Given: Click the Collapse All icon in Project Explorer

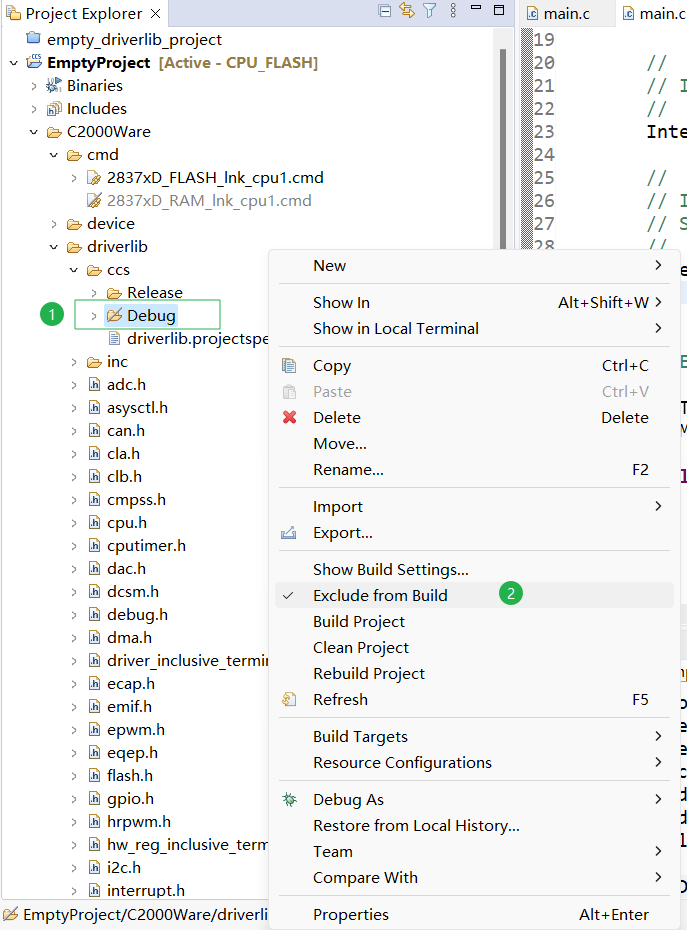Looking at the screenshot, I should click(x=385, y=11).
